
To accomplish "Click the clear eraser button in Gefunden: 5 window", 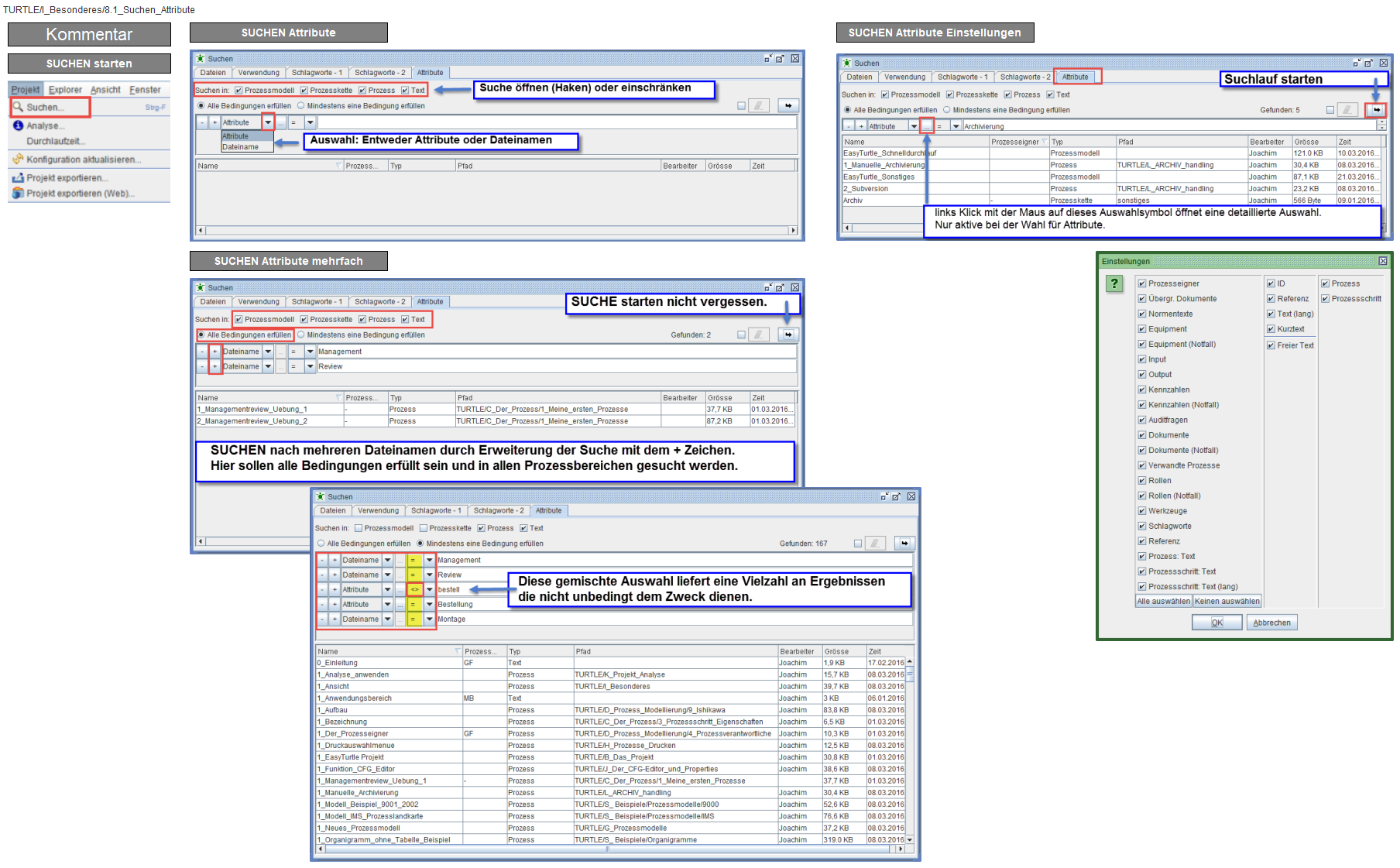I will [1348, 110].
